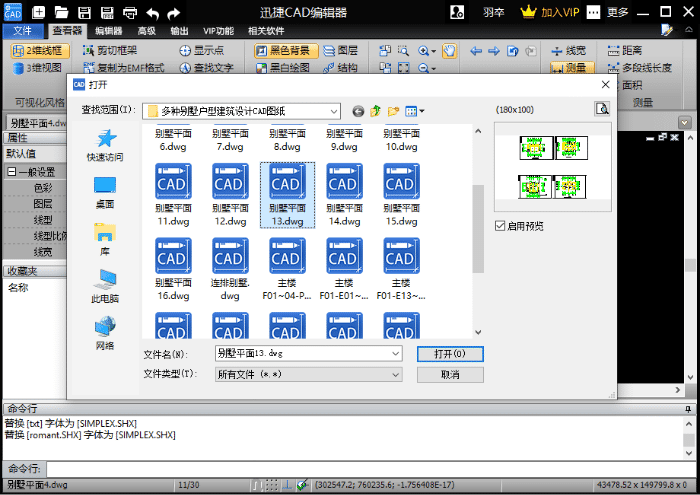Image resolution: width=700 pixels, height=495 pixels.
Task: Click the Open folder icon in title bar
Action: coord(61,12)
